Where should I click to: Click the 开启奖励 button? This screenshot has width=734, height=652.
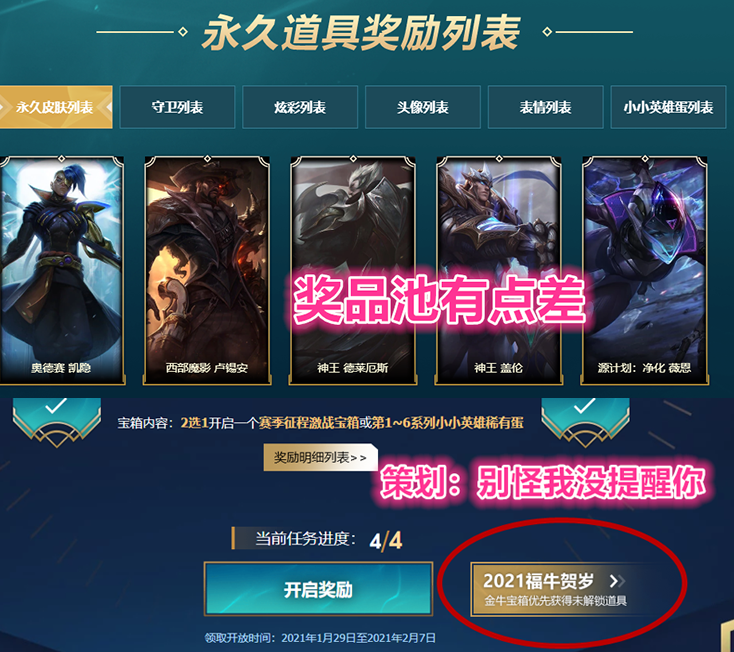pyautogui.click(x=318, y=589)
